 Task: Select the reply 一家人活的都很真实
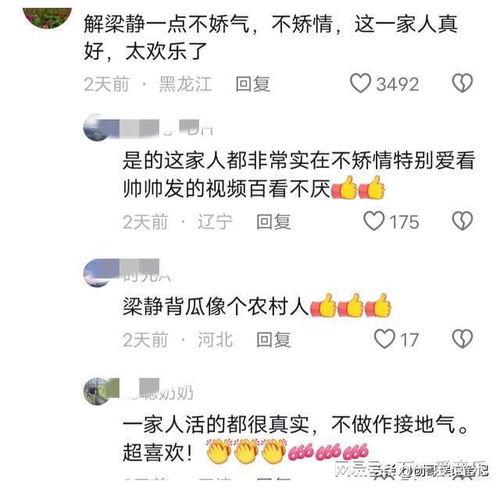[x=216, y=424]
